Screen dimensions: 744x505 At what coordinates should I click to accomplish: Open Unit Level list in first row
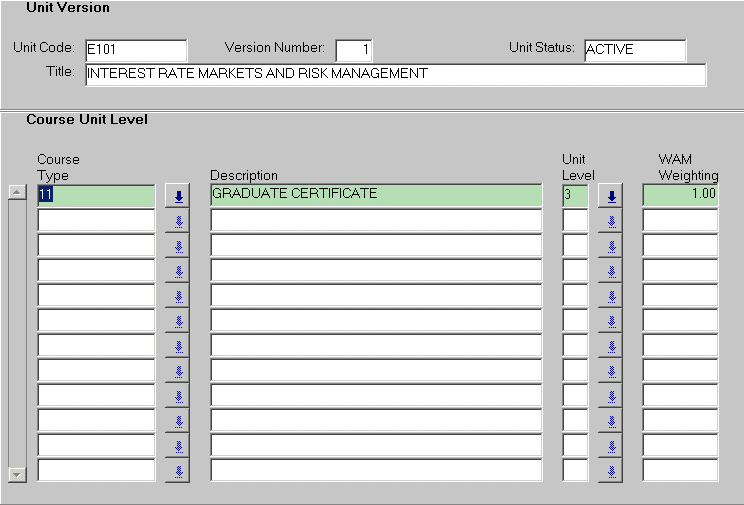(610, 196)
